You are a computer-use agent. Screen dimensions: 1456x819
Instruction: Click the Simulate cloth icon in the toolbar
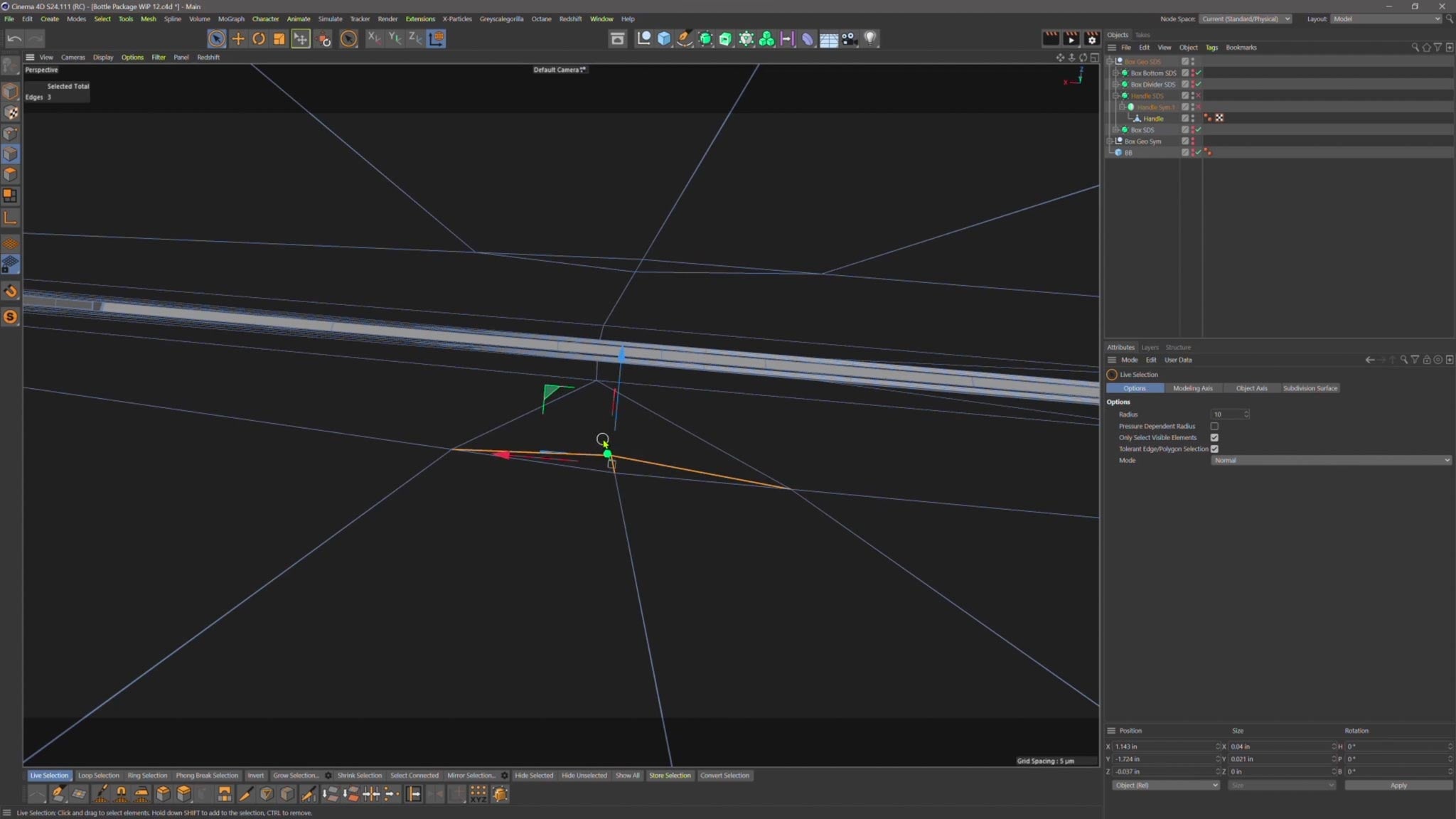807,38
